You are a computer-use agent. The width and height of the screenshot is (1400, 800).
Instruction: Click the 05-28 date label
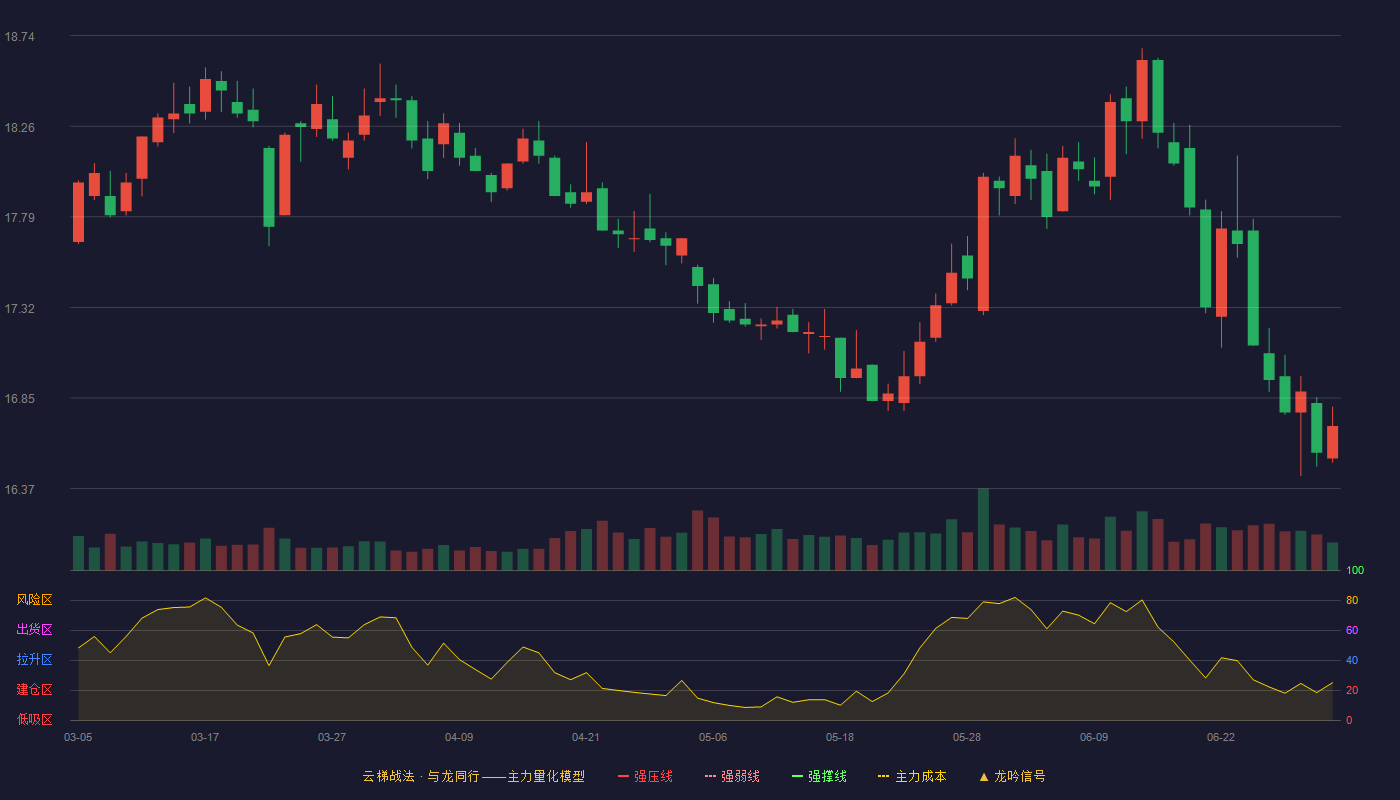(x=967, y=737)
